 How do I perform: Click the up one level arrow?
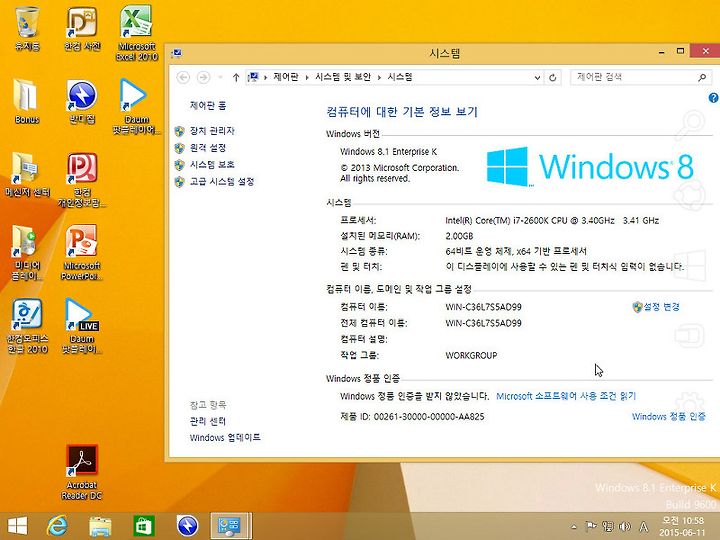(x=236, y=77)
